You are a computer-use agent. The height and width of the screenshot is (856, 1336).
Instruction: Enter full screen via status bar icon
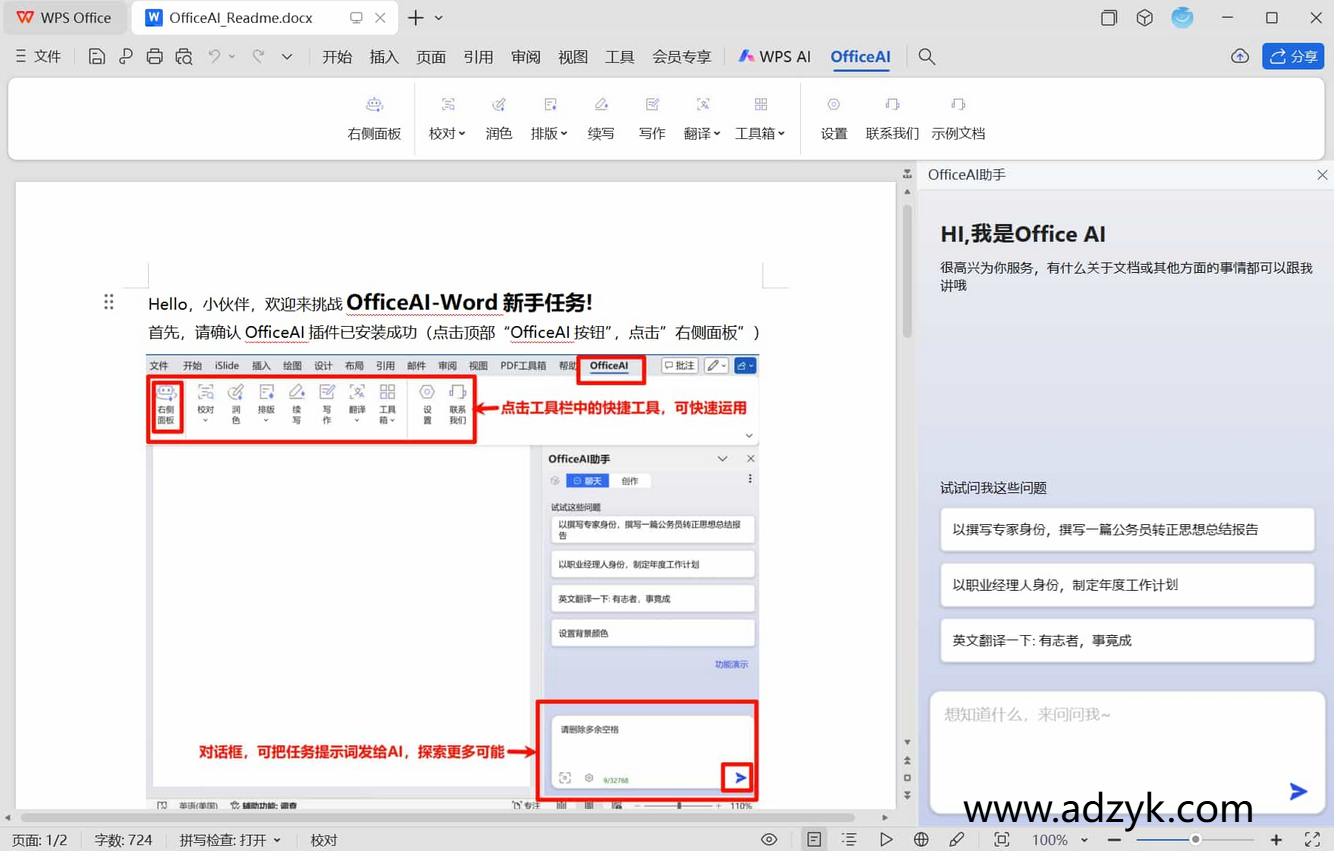pos(1313,839)
